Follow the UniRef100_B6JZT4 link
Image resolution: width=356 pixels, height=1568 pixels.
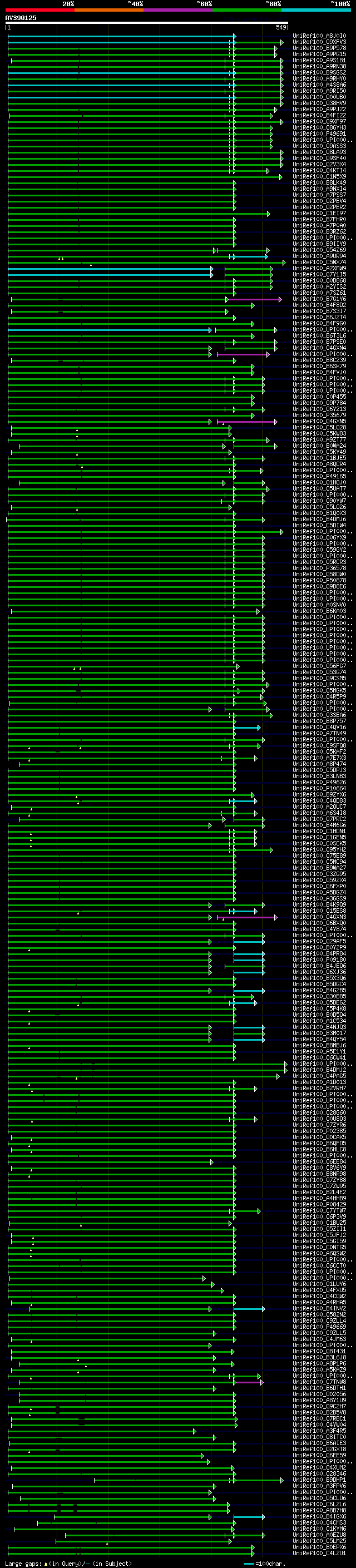pos(319,317)
